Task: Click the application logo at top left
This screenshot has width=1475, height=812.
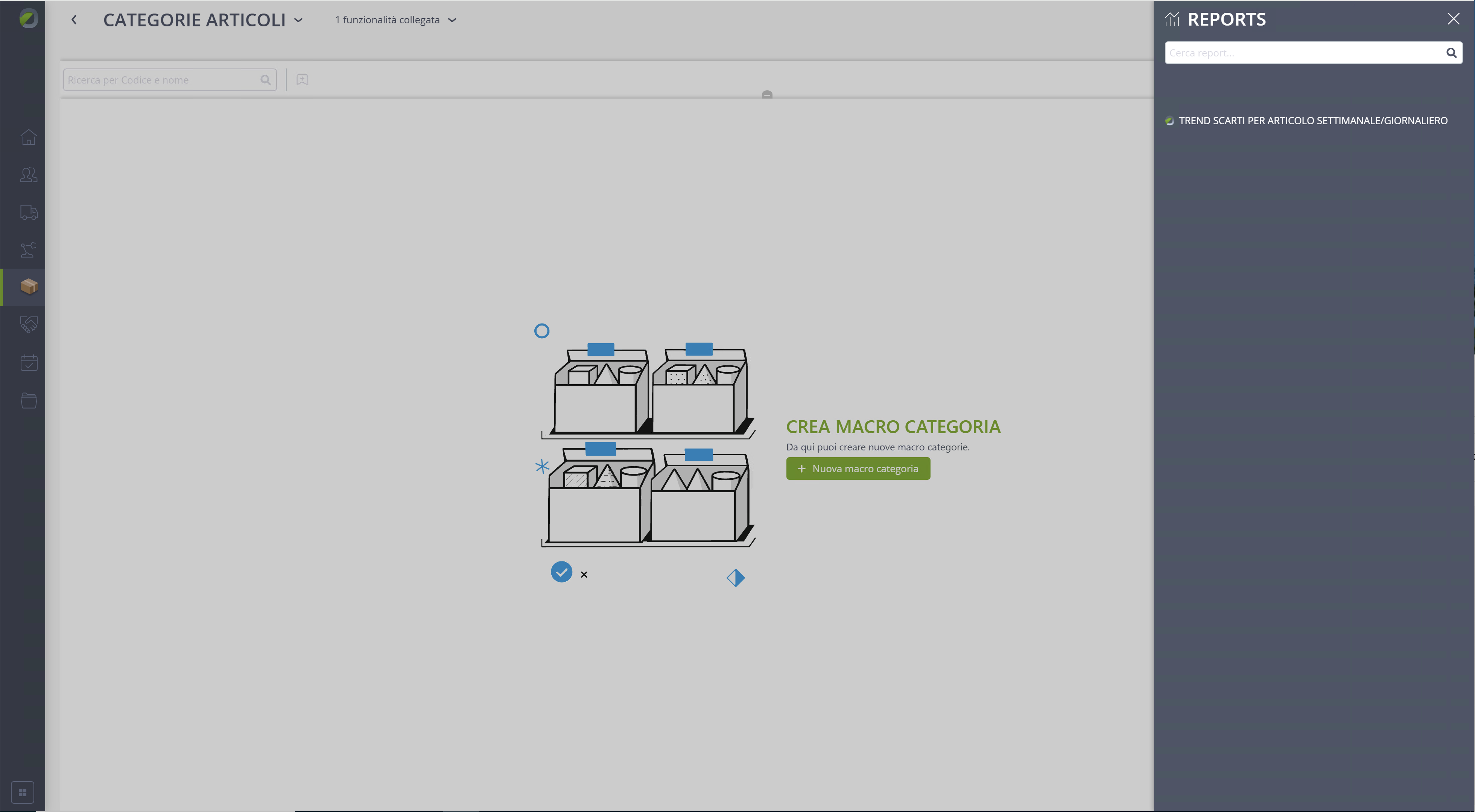Action: point(28,19)
